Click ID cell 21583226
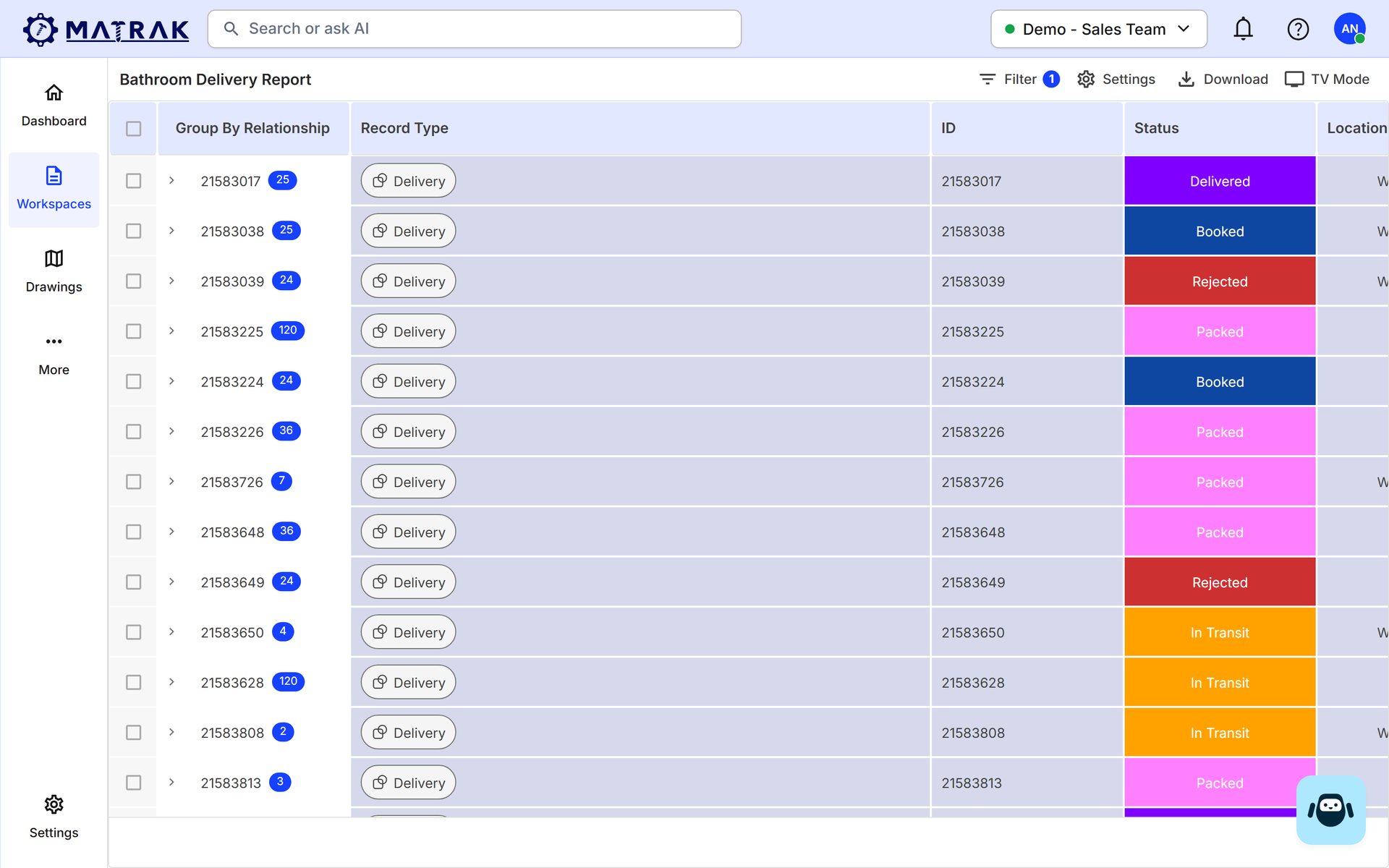The image size is (1389, 868). pos(1027,431)
